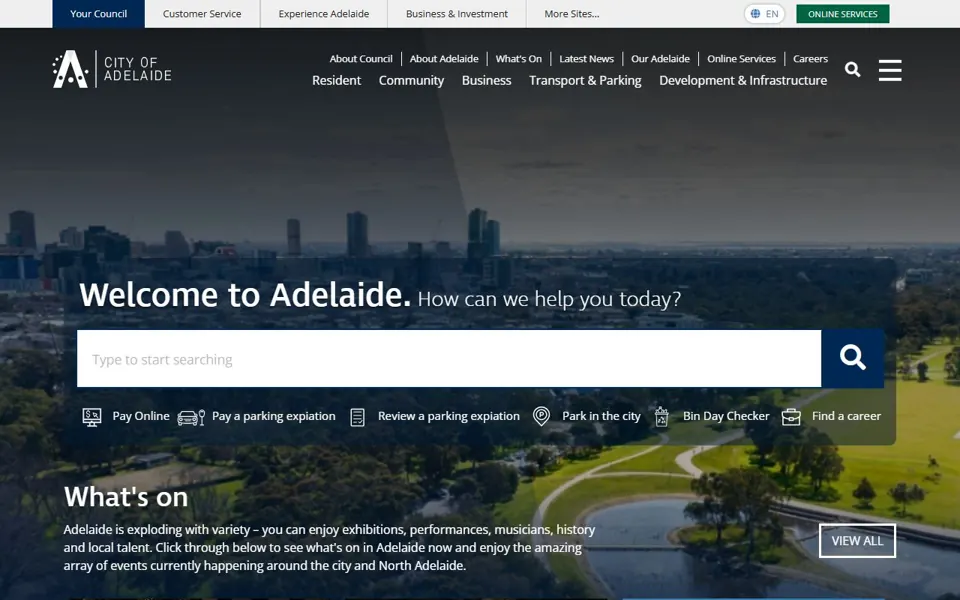The image size is (960, 600).
Task: Click the Pay Online quick link
Action: 141,416
